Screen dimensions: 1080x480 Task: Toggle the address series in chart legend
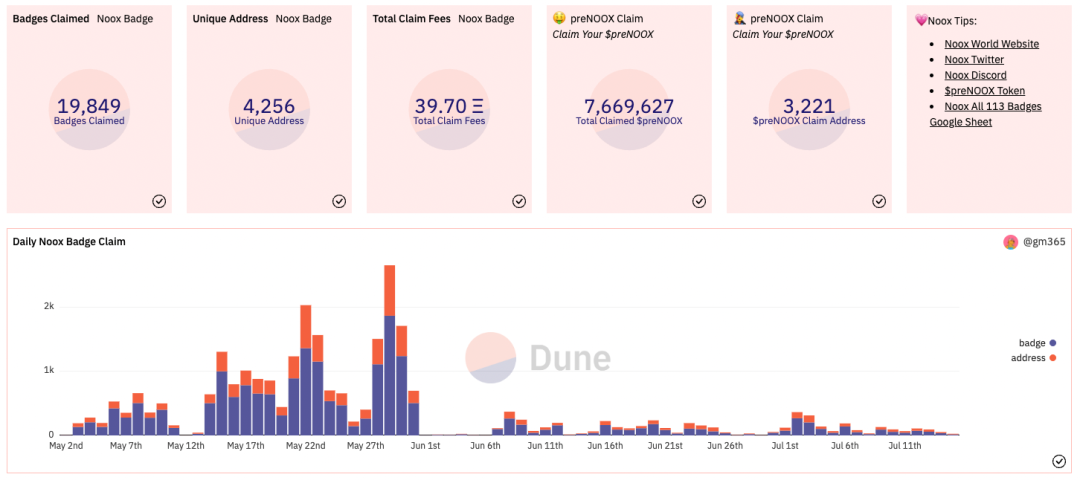click(1033, 358)
